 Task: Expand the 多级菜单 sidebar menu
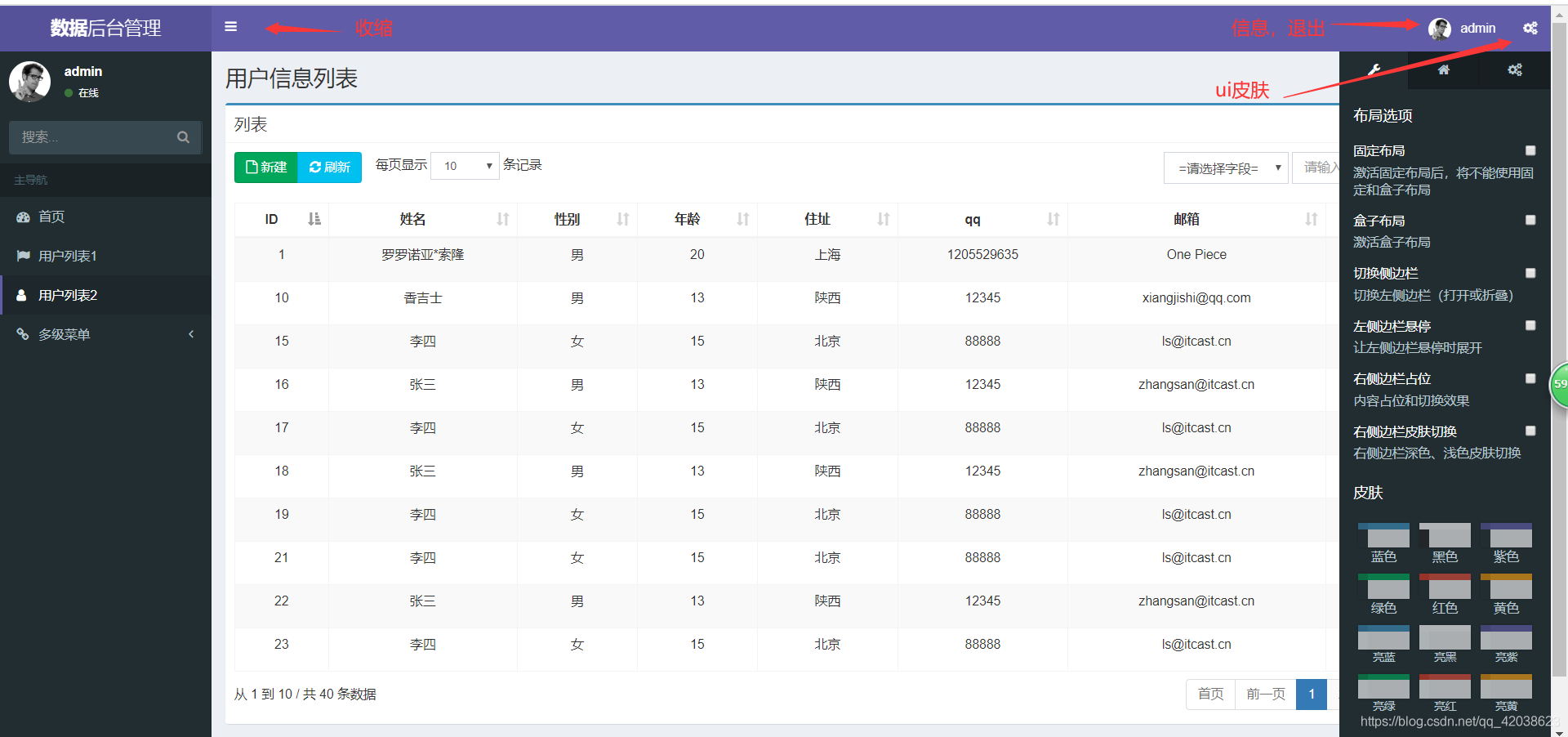[105, 334]
